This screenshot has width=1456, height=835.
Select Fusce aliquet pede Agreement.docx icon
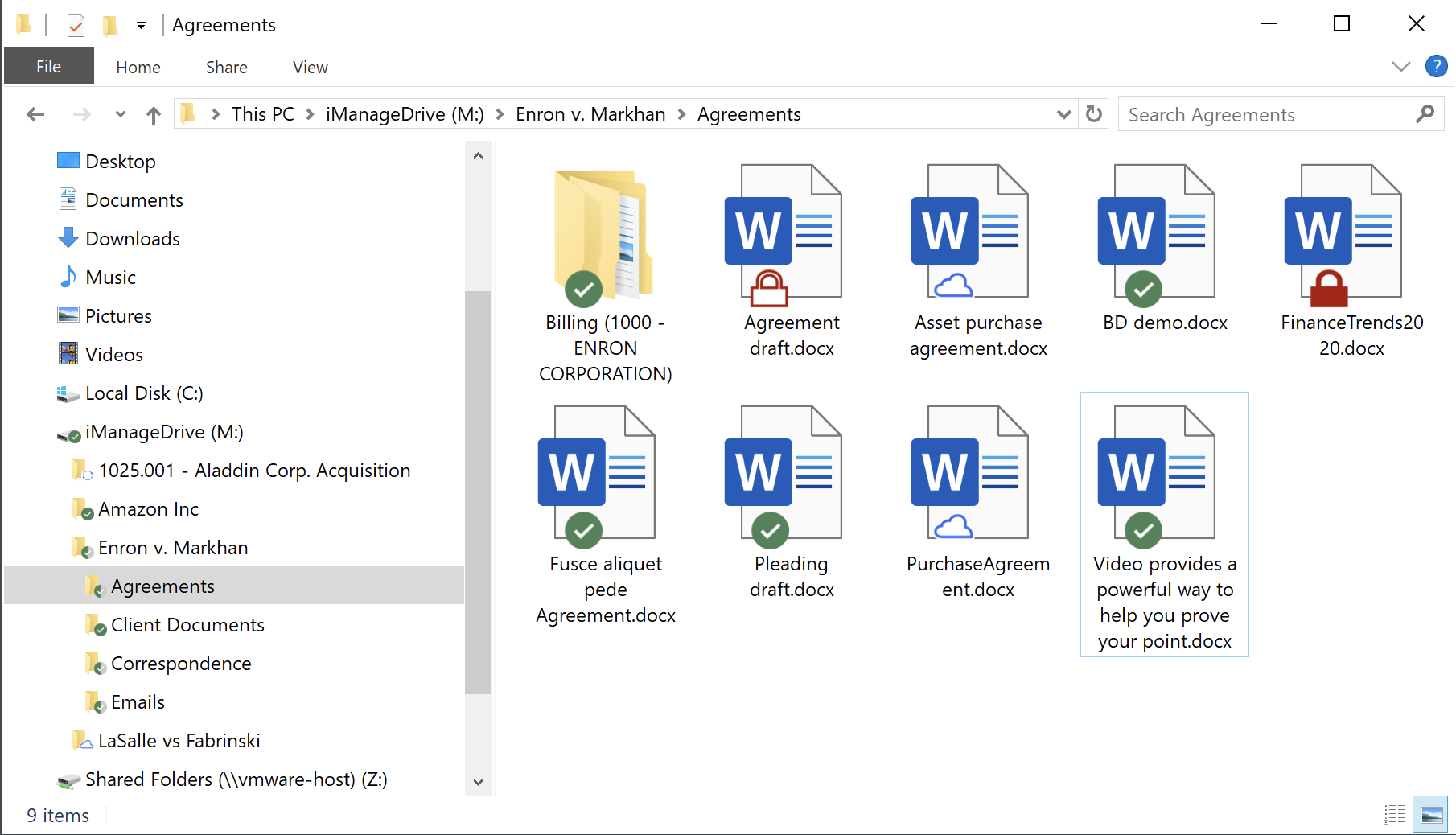pyautogui.click(x=596, y=476)
